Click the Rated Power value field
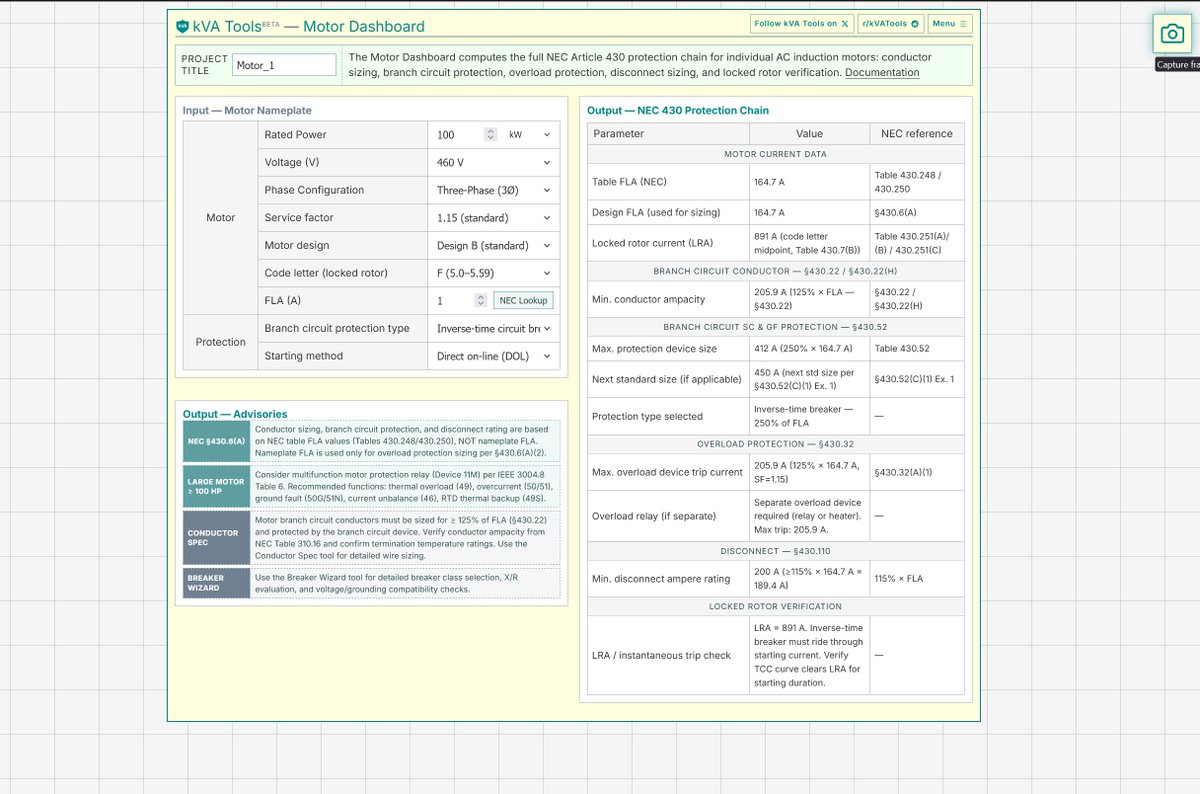Image resolution: width=1200 pixels, height=794 pixels. (459, 135)
